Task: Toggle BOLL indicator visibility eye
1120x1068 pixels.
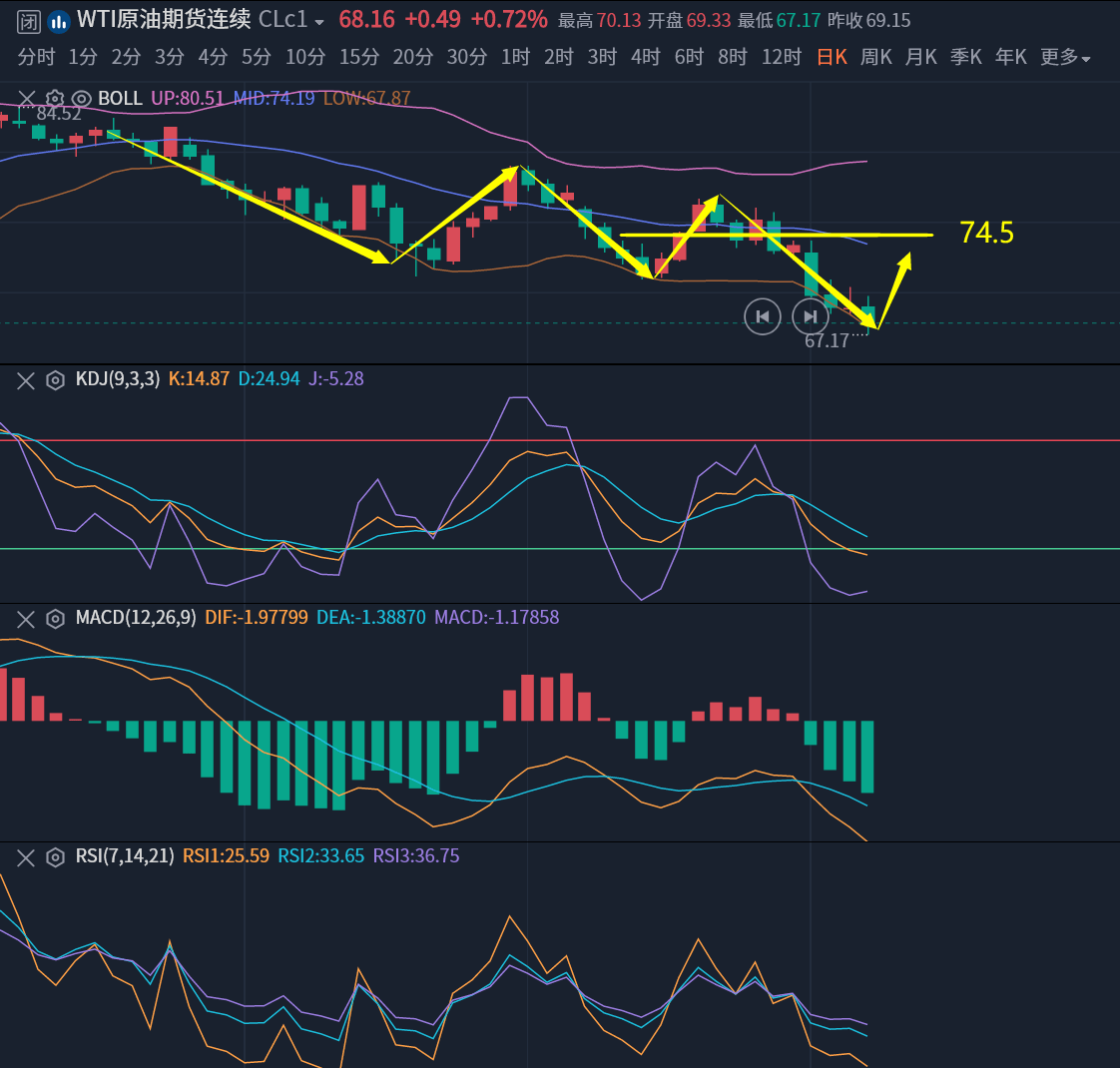Action: click(x=82, y=99)
